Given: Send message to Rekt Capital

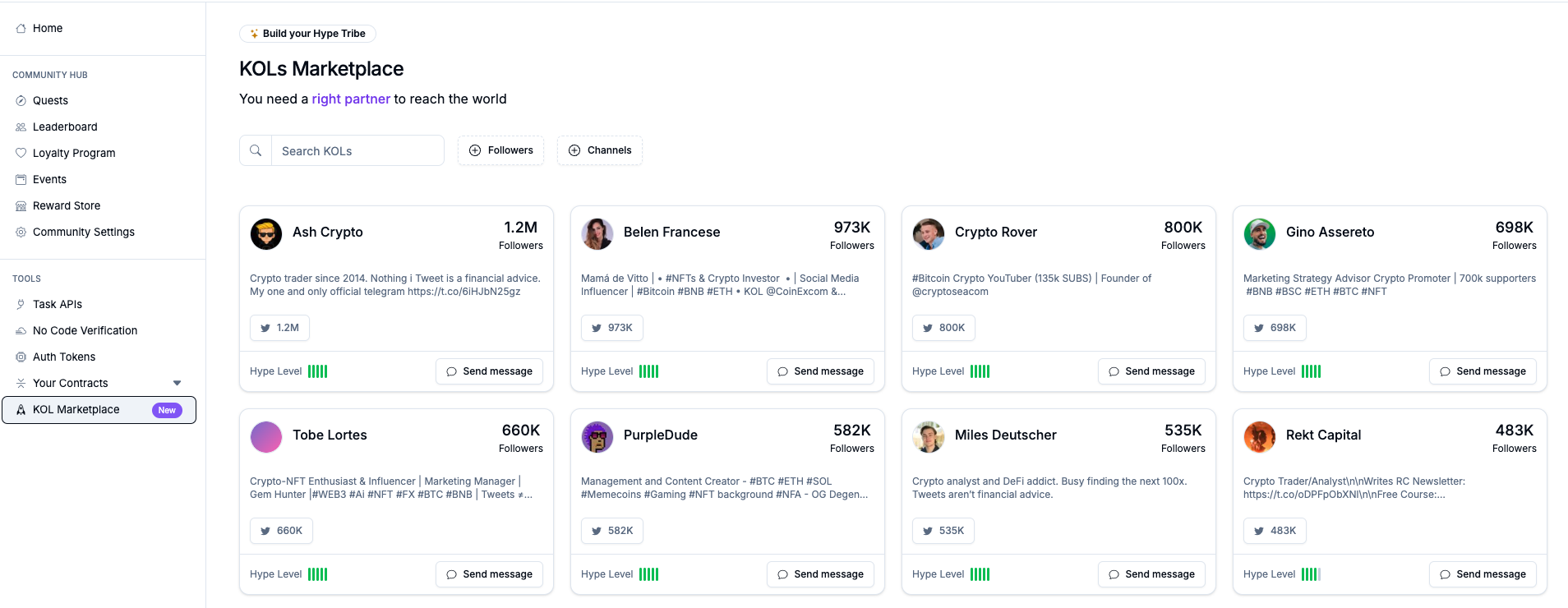Looking at the screenshot, I should pyautogui.click(x=1483, y=574).
